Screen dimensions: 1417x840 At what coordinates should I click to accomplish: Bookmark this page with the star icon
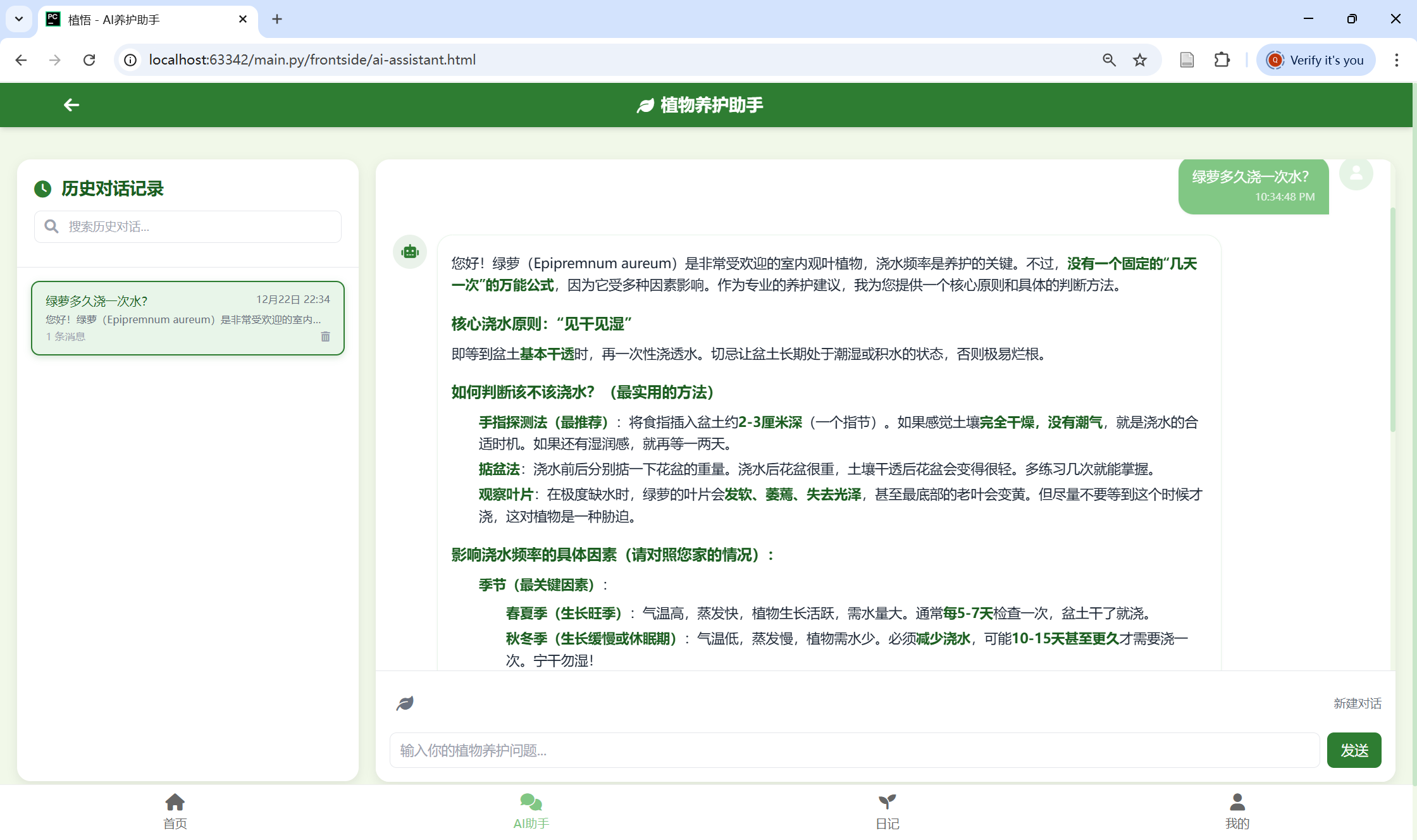(x=1140, y=60)
